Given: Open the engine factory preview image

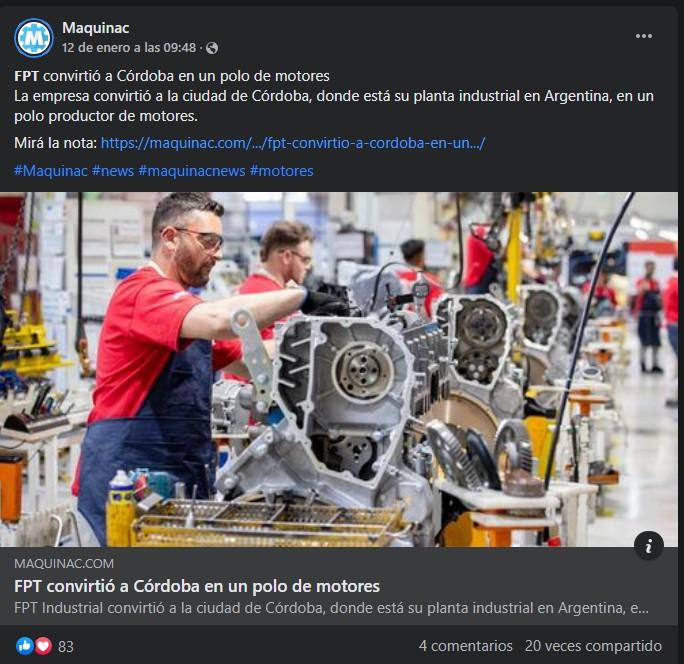Looking at the screenshot, I should 339,369.
